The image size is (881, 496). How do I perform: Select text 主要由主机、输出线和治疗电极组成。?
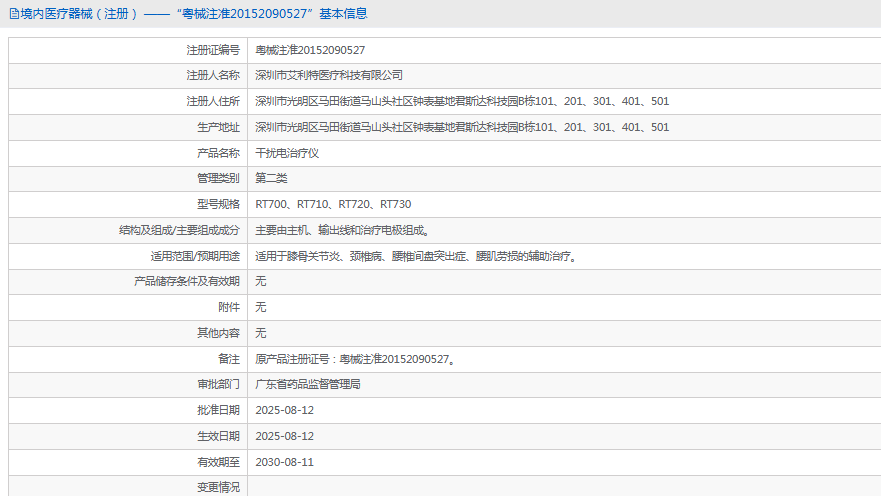(343, 230)
